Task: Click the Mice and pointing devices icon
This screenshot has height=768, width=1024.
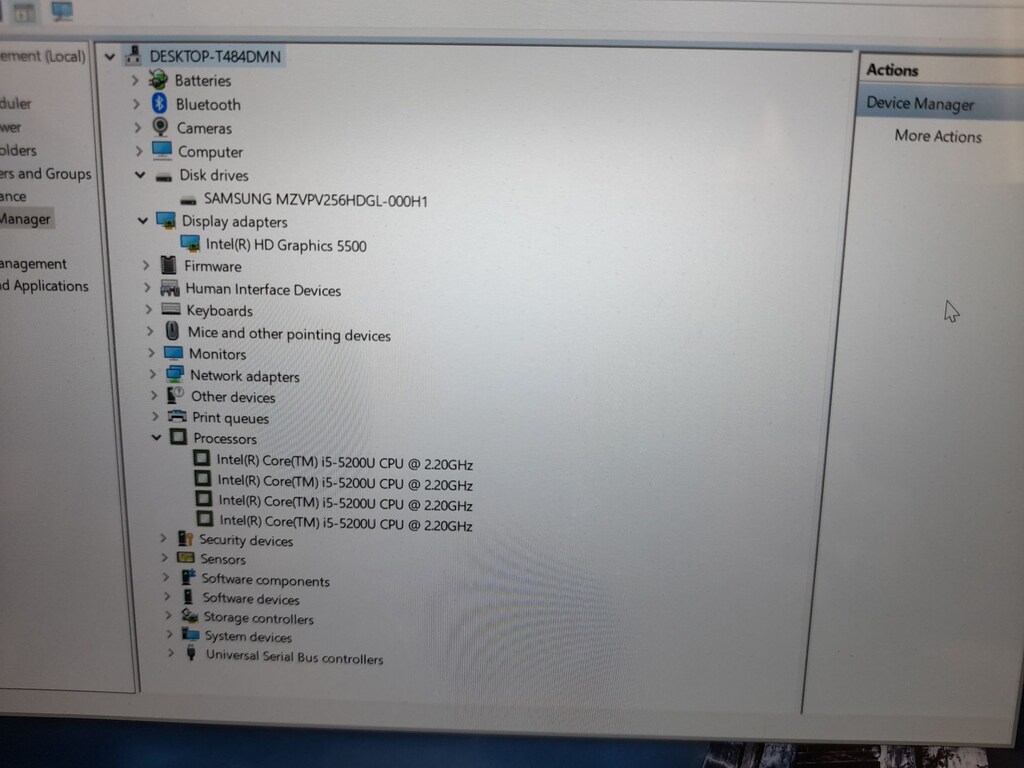Action: pyautogui.click(x=172, y=330)
